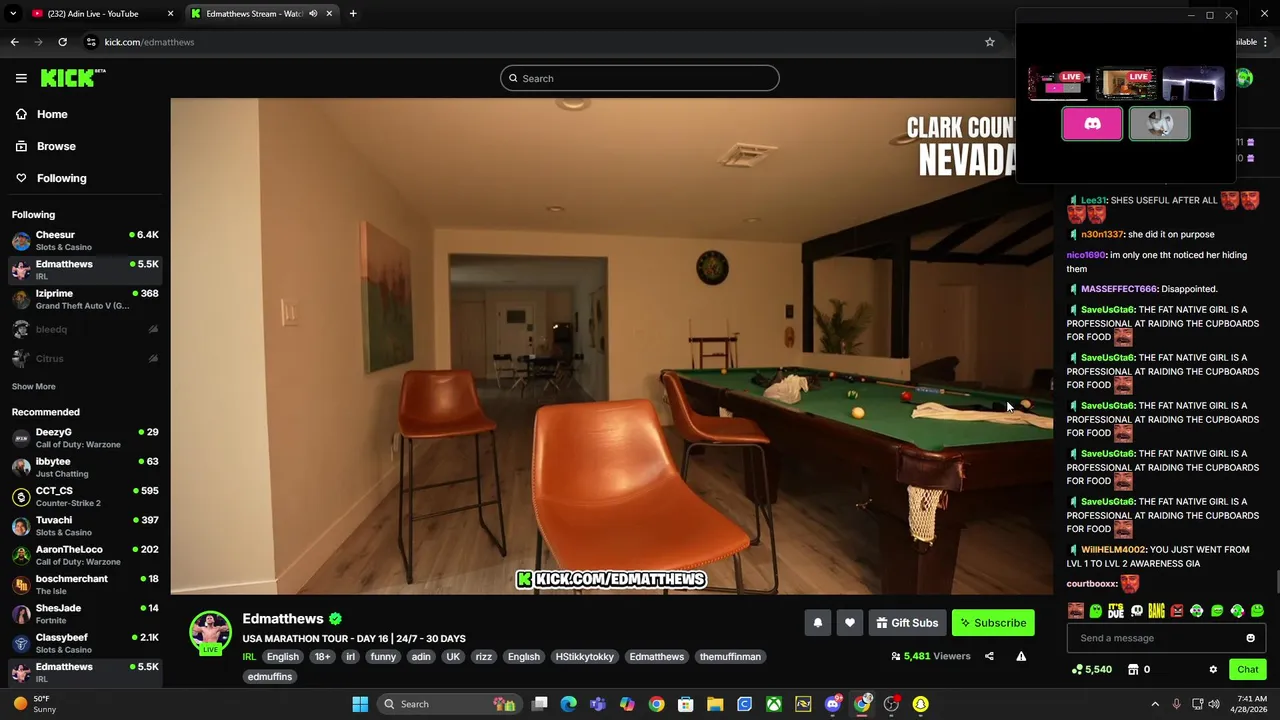Image resolution: width=1280 pixels, height=720 pixels.
Task: Open CCT_CS recommended channel
Action: click(85, 496)
